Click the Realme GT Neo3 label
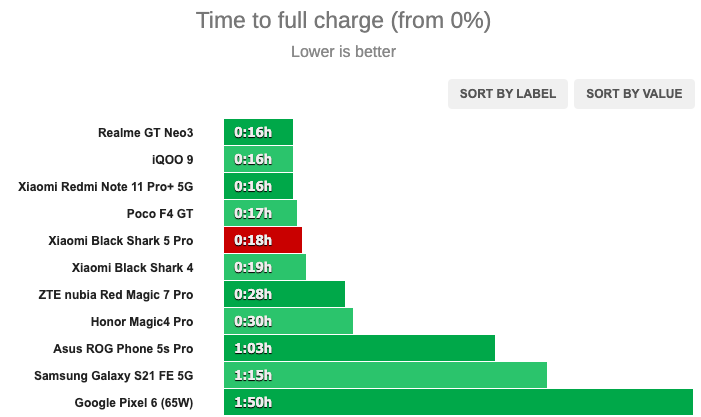The height and width of the screenshot is (417, 701). pos(146,133)
